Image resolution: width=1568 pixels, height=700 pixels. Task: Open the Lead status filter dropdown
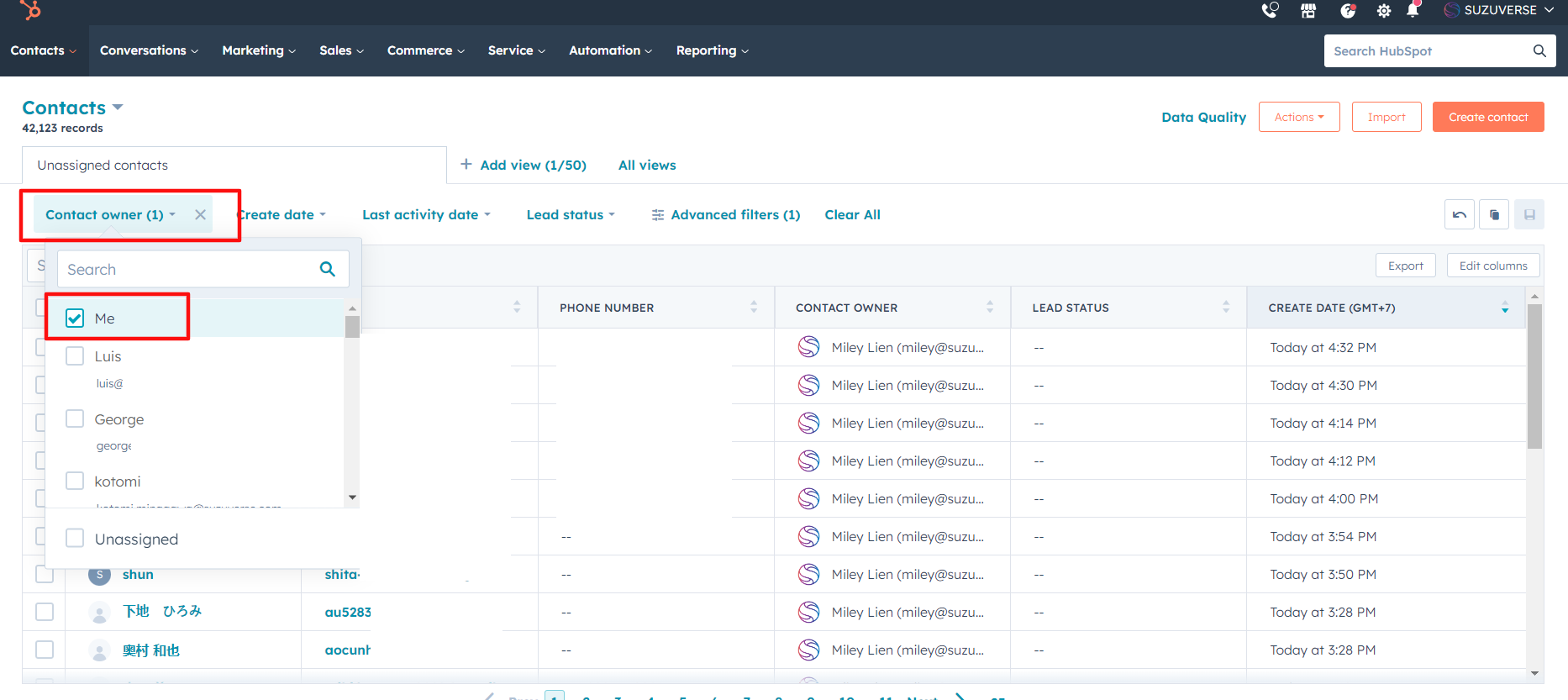point(571,214)
